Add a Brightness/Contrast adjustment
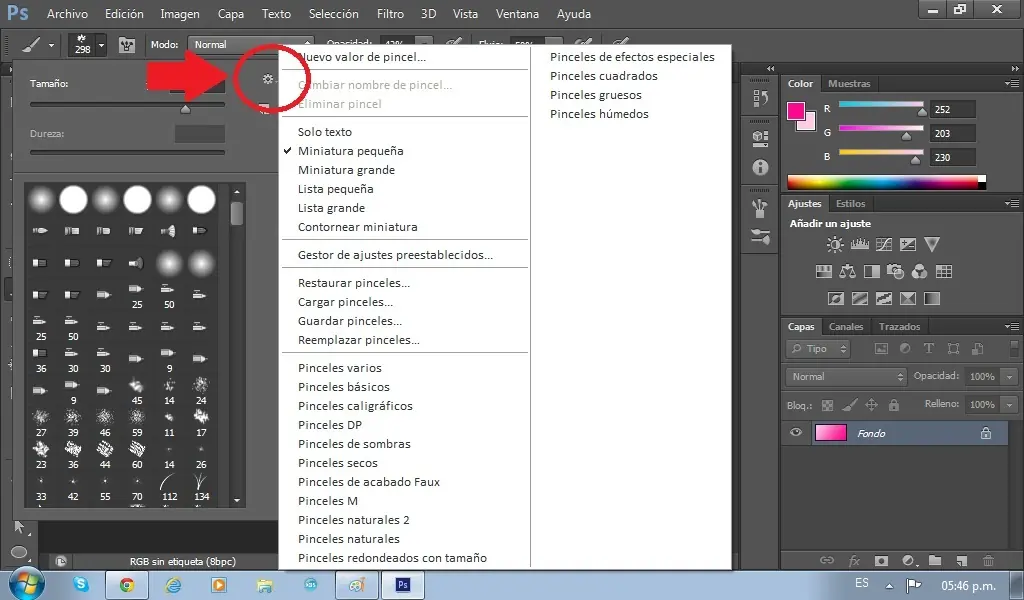The image size is (1024, 600). point(835,245)
